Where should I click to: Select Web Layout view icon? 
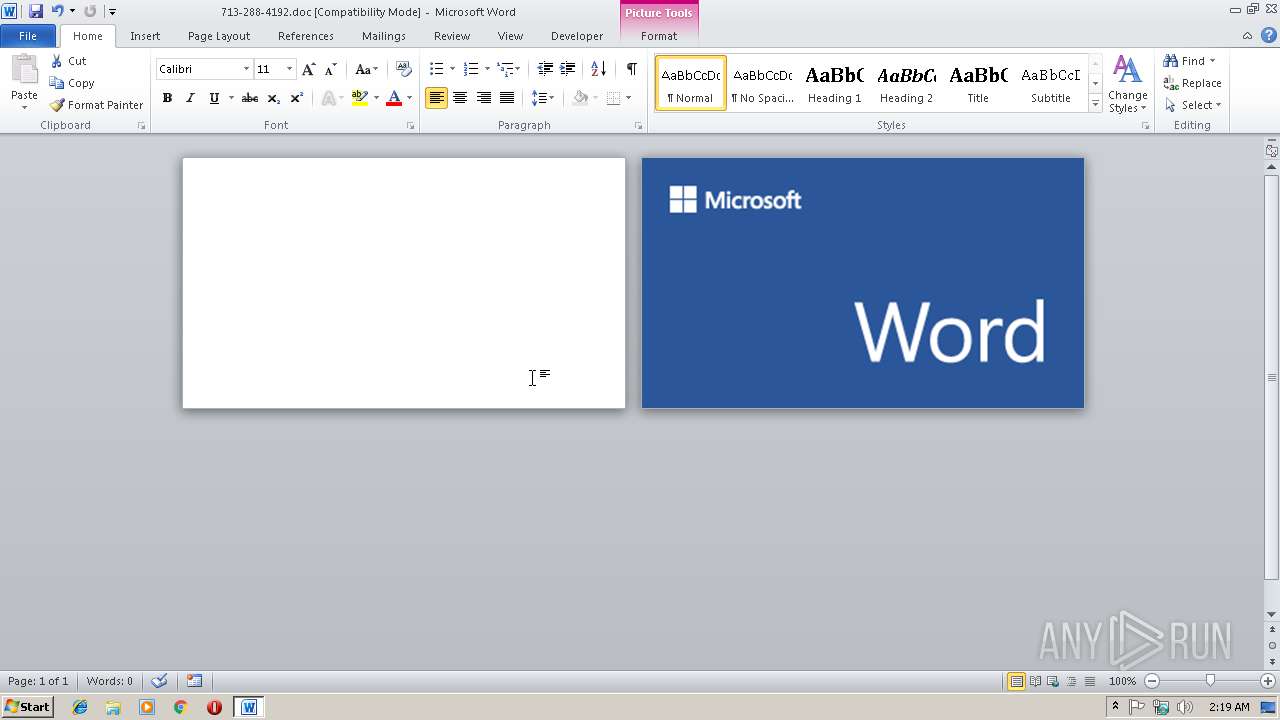click(x=1053, y=681)
